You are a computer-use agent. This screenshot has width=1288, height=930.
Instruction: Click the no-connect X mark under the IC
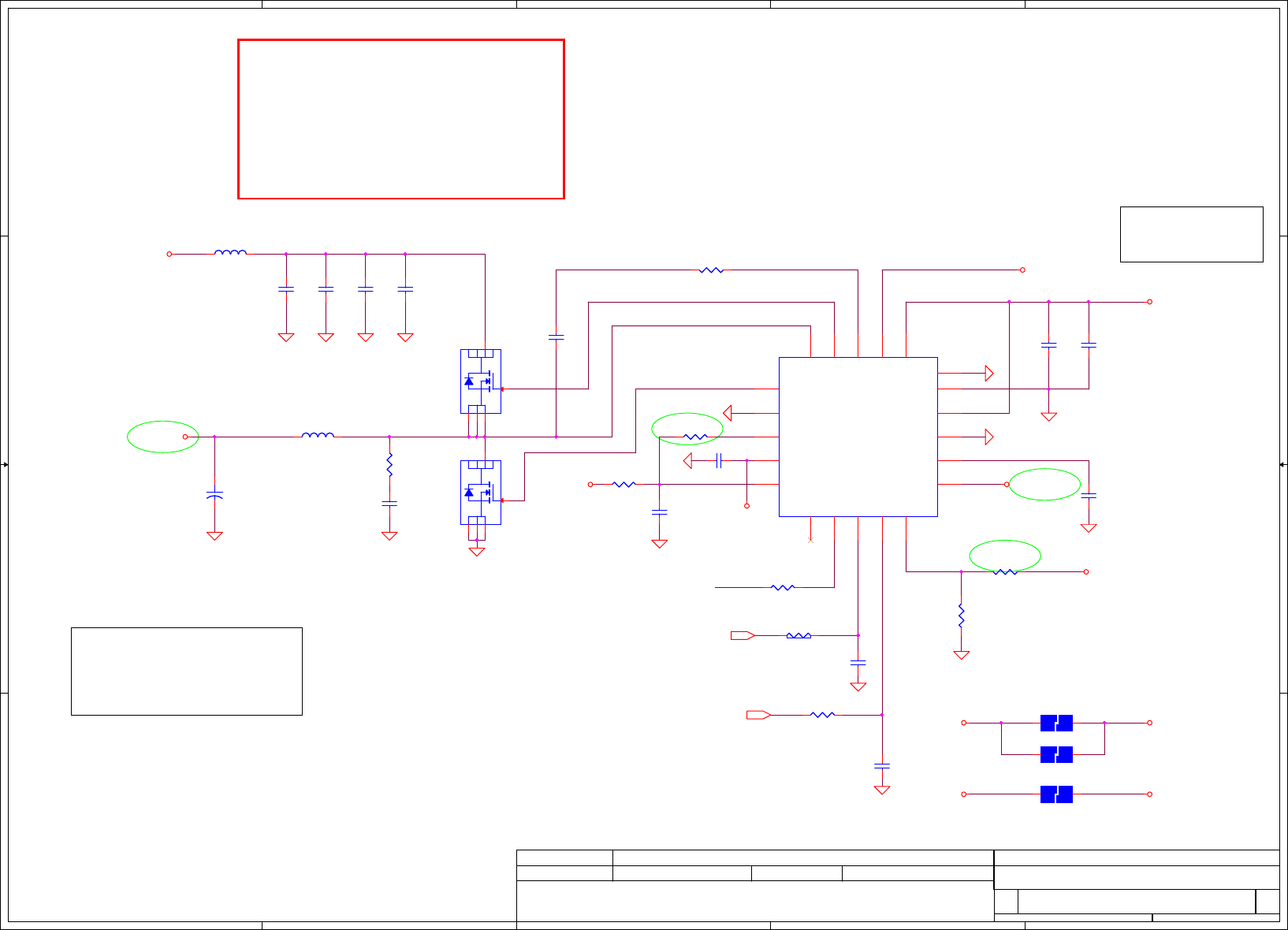pos(810,540)
